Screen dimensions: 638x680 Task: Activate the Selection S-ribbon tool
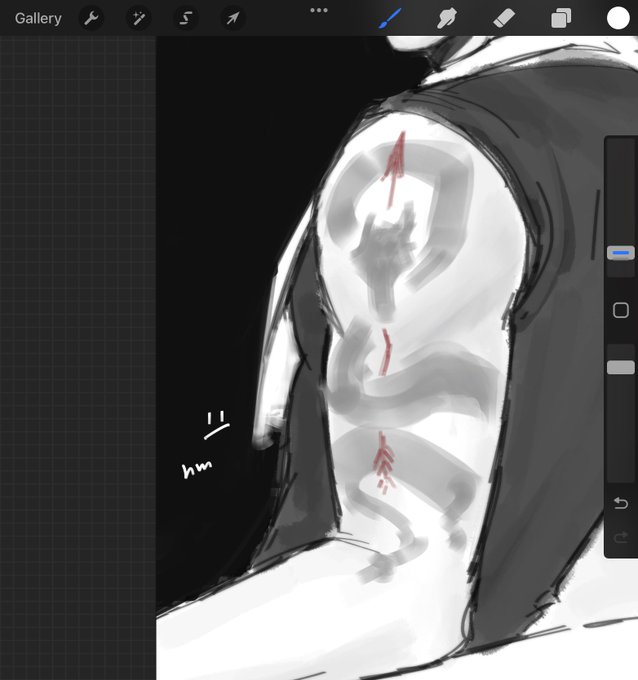click(x=186, y=18)
